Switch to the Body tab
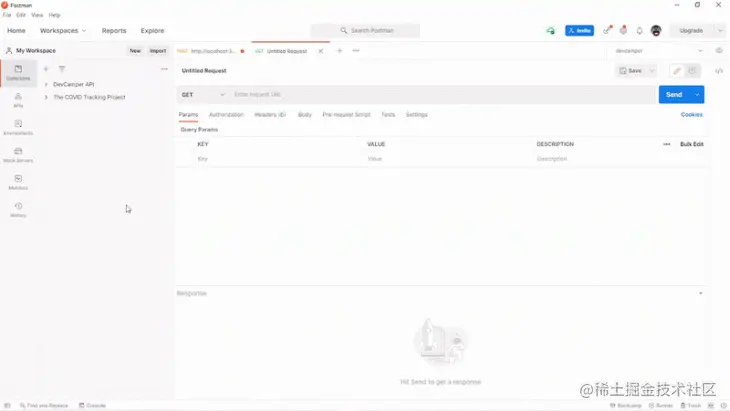 [304, 115]
